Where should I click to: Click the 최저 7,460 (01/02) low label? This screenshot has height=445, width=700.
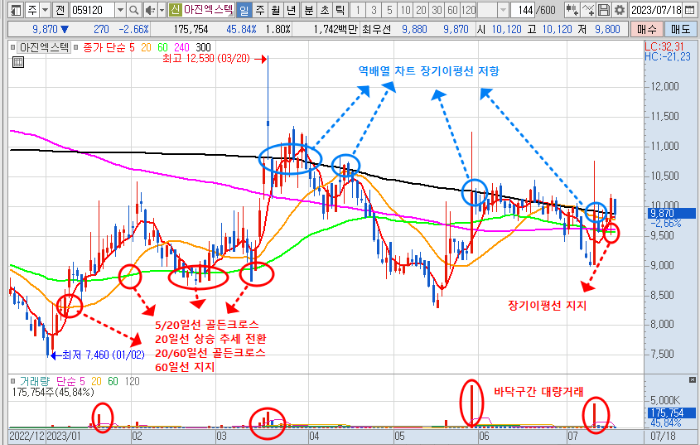point(103,355)
